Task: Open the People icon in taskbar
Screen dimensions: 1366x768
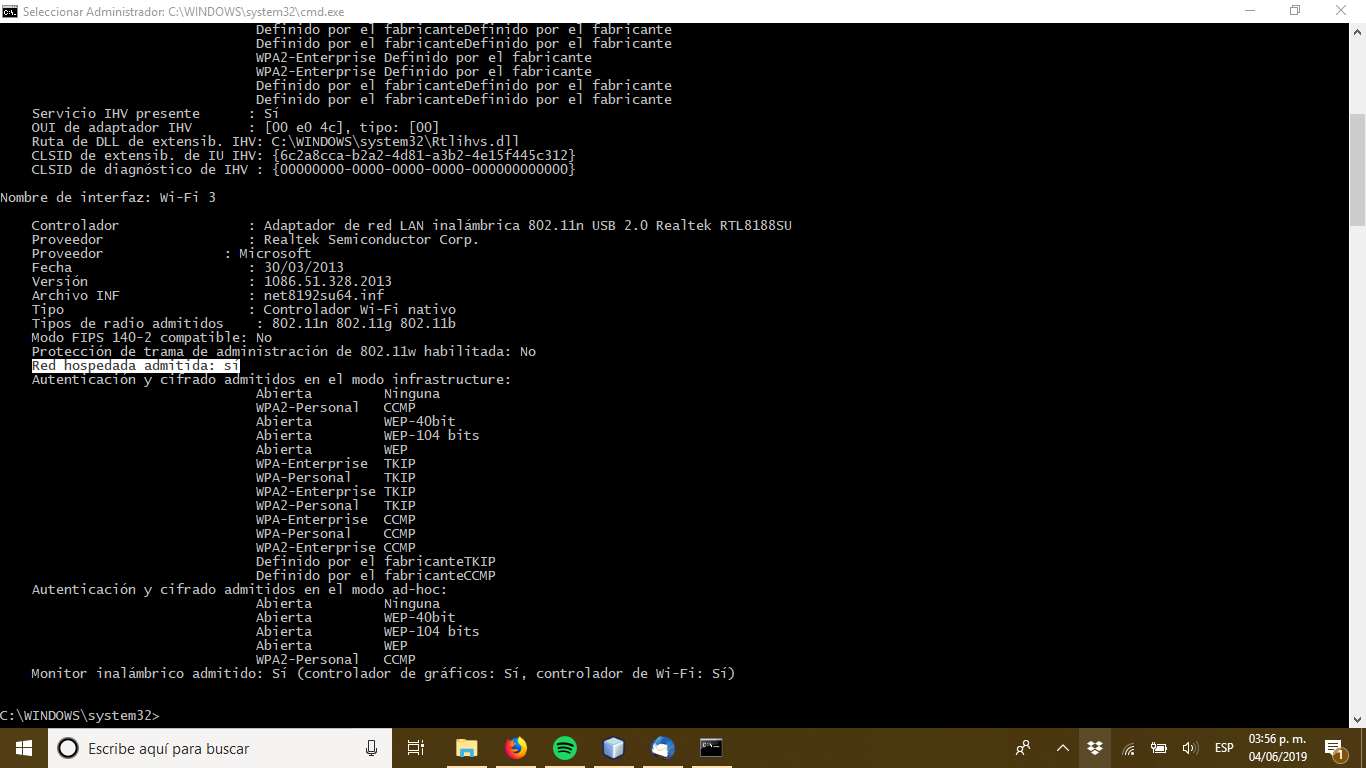Action: [x=1023, y=748]
